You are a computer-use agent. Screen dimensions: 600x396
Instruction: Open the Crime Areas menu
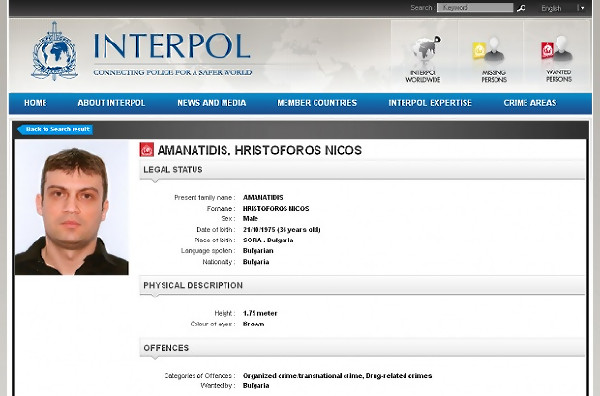click(530, 103)
